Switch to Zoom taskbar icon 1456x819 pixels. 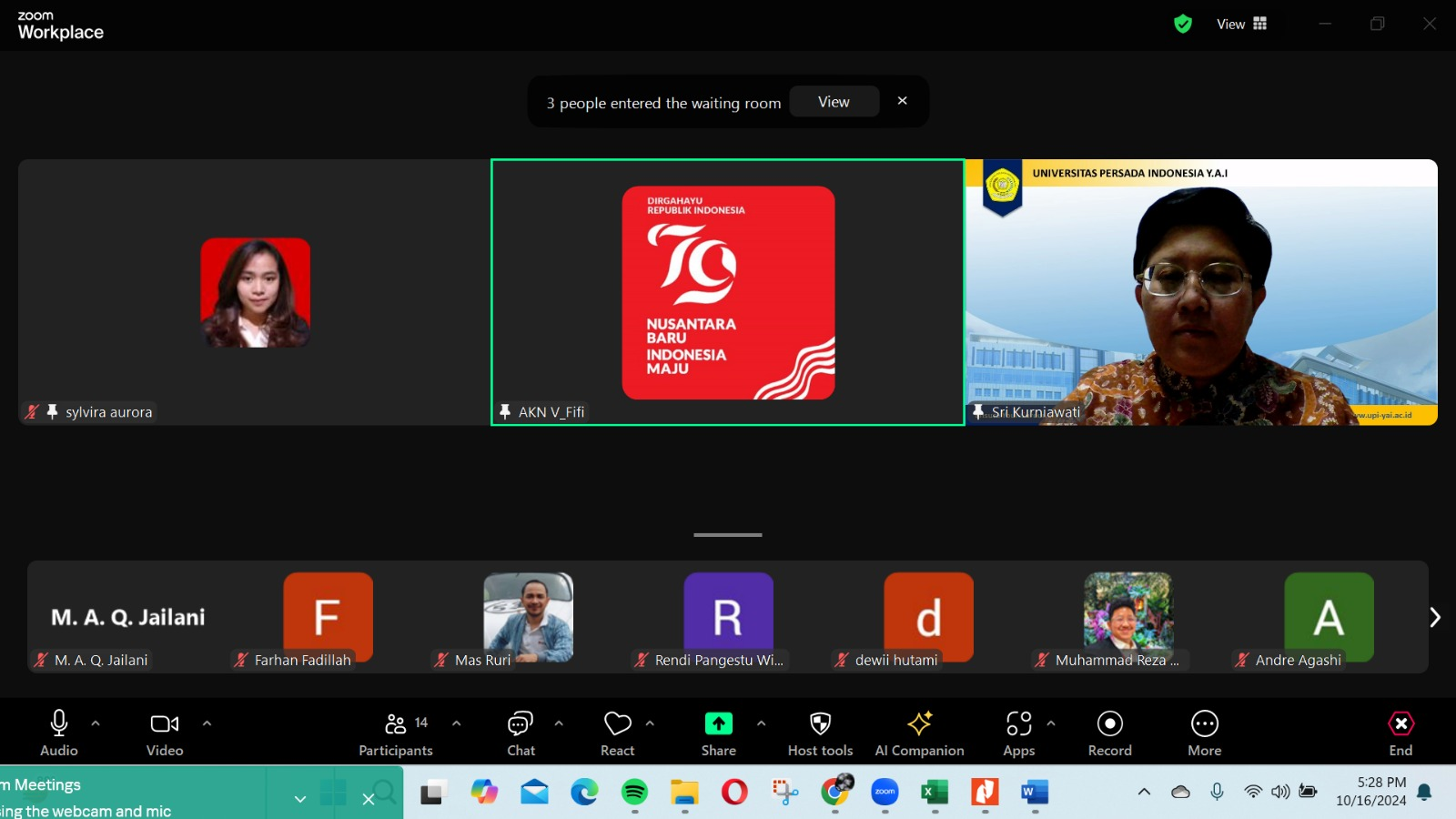[x=885, y=792]
